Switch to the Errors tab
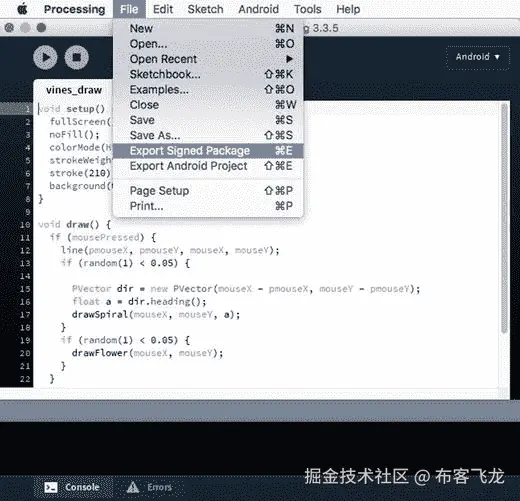The image size is (520, 501). pyautogui.click(x=150, y=487)
